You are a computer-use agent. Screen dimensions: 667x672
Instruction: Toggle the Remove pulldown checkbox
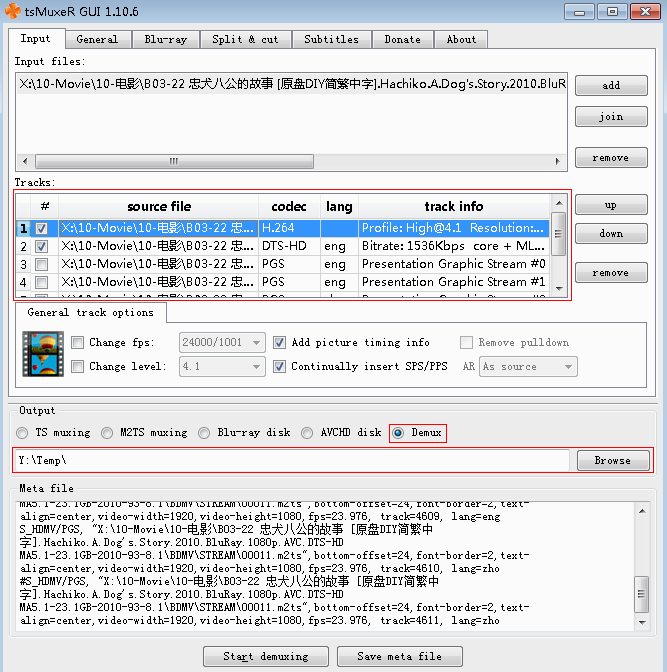(466, 342)
